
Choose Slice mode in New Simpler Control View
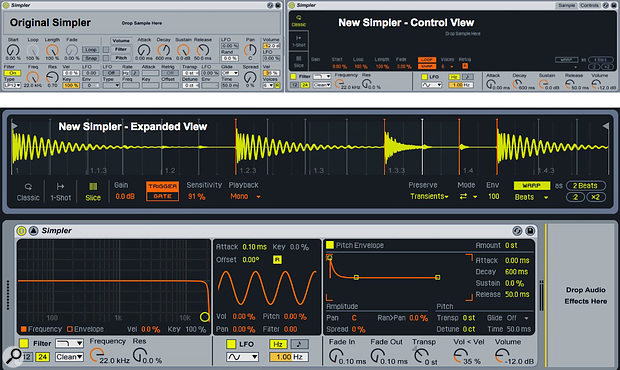pyautogui.click(x=299, y=61)
